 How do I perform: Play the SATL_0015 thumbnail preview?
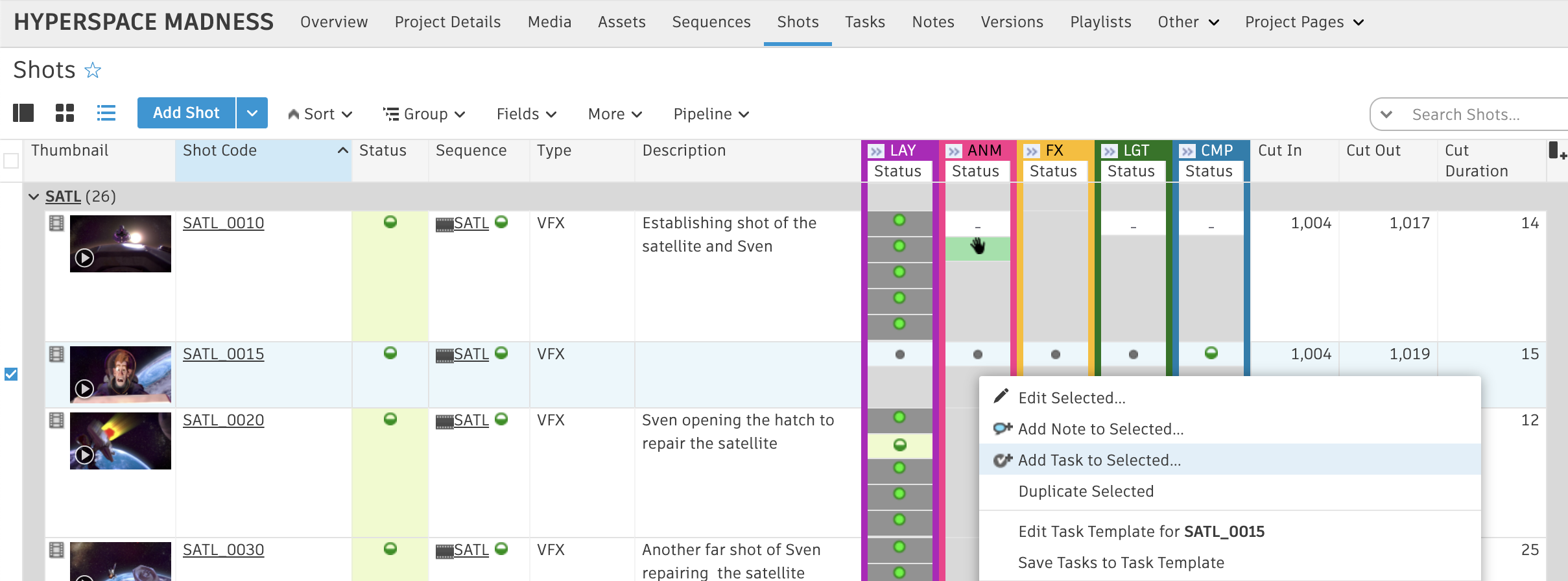[x=84, y=388]
